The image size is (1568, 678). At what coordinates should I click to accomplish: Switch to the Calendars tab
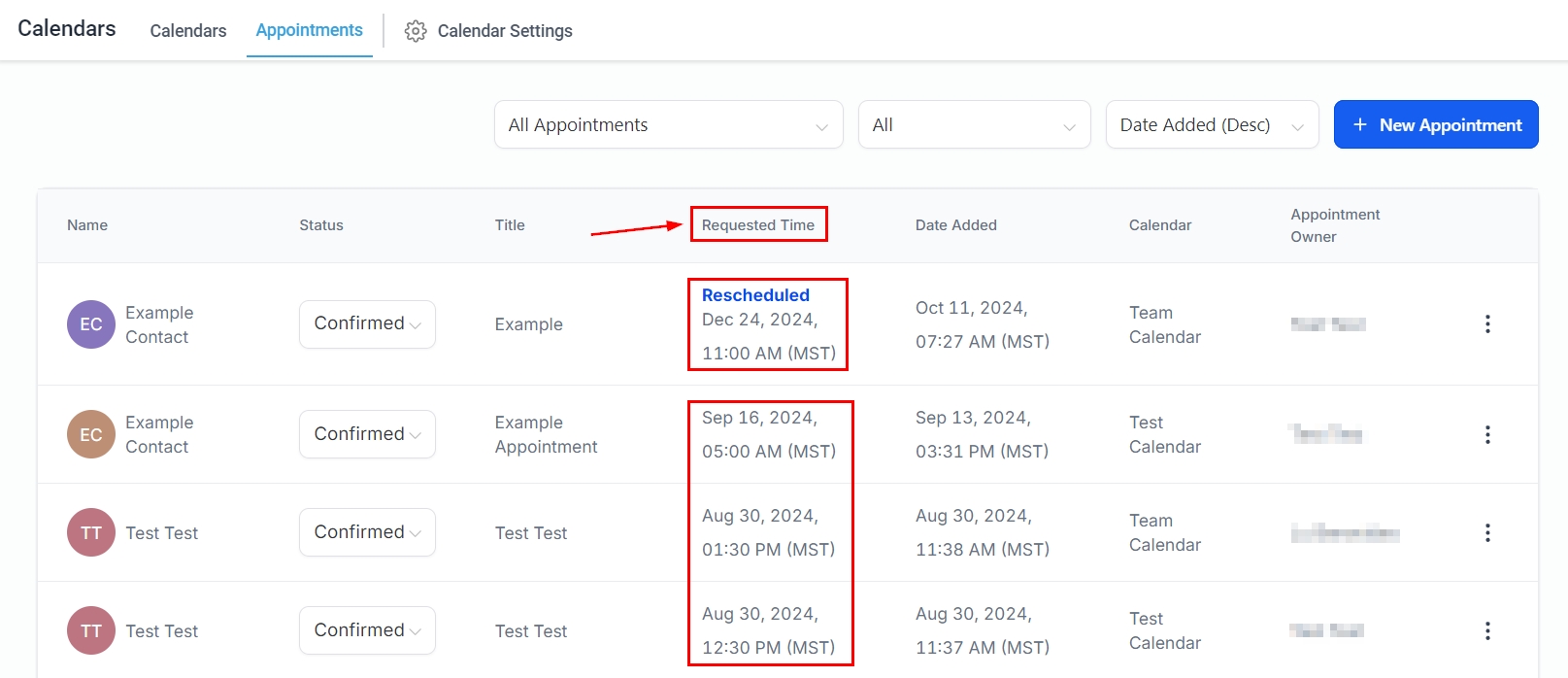(188, 31)
